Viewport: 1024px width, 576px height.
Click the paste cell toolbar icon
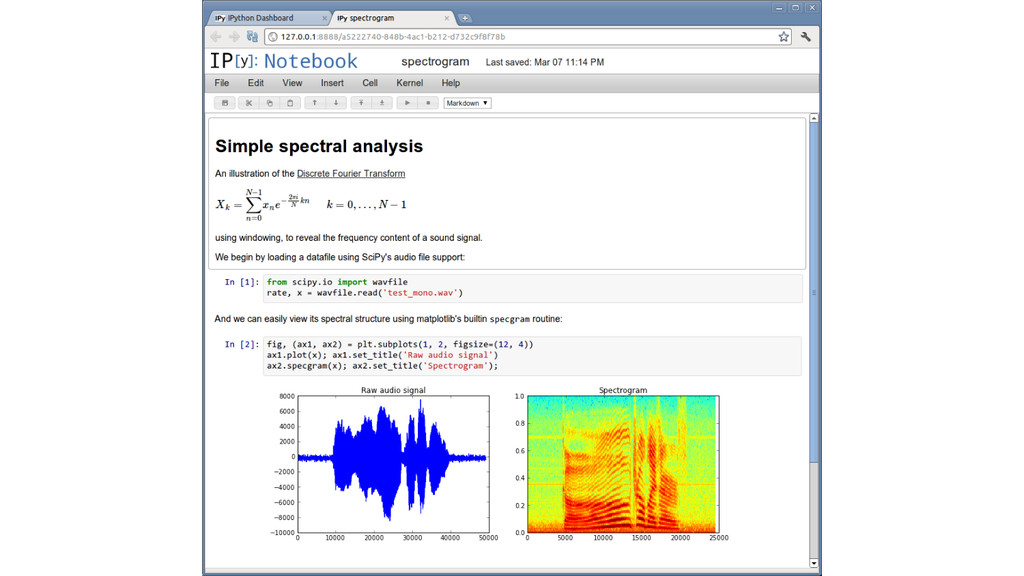[x=290, y=103]
